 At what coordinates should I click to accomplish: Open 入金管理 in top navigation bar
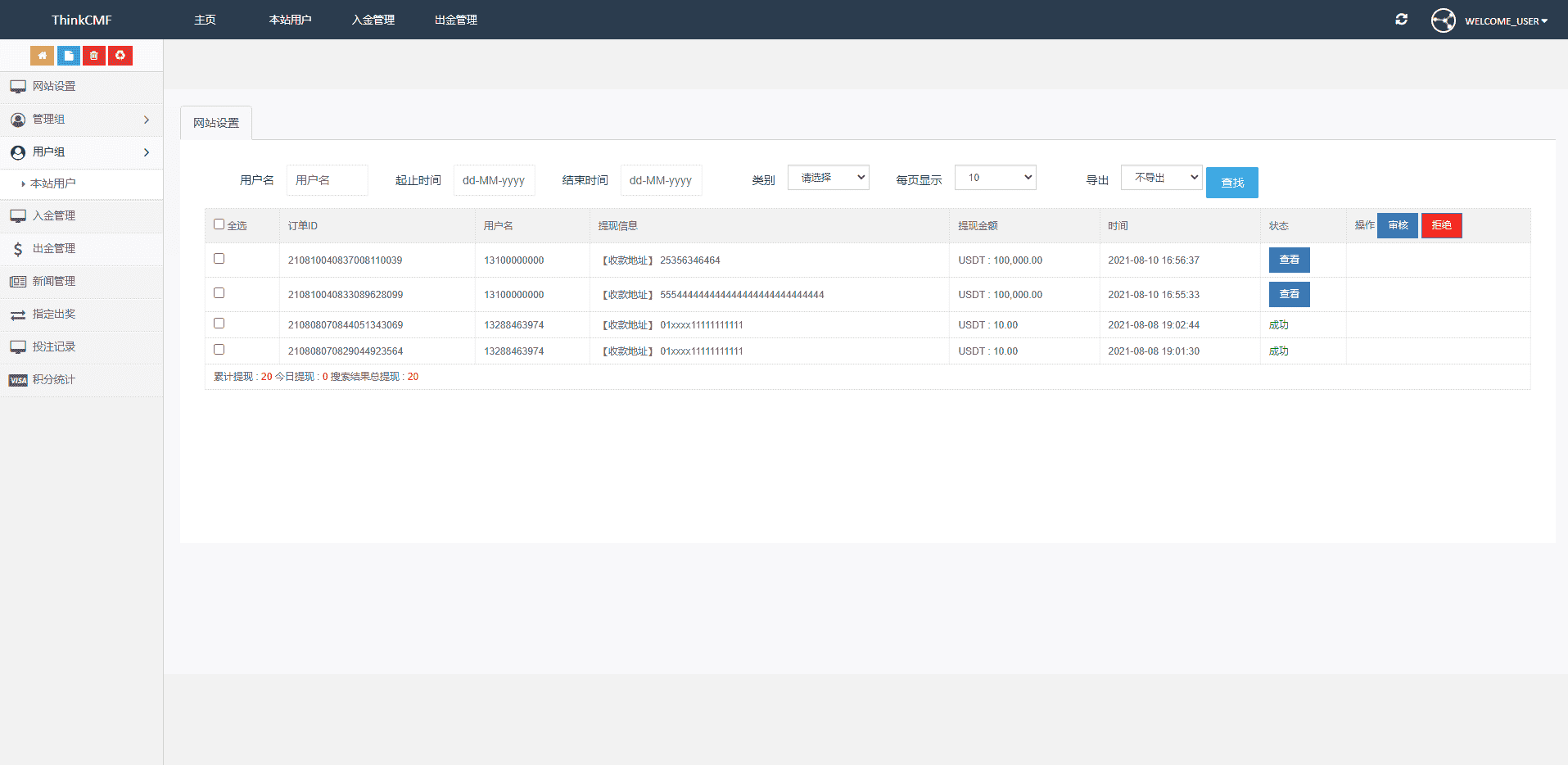click(x=373, y=20)
